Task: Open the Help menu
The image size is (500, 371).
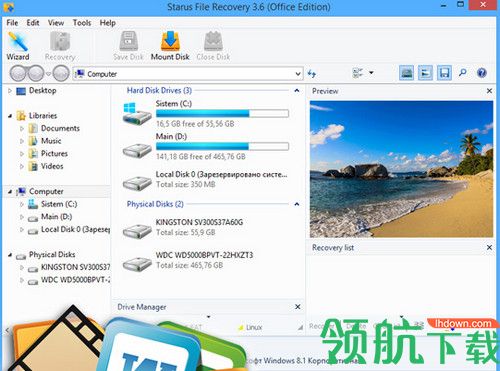Action: pos(108,23)
